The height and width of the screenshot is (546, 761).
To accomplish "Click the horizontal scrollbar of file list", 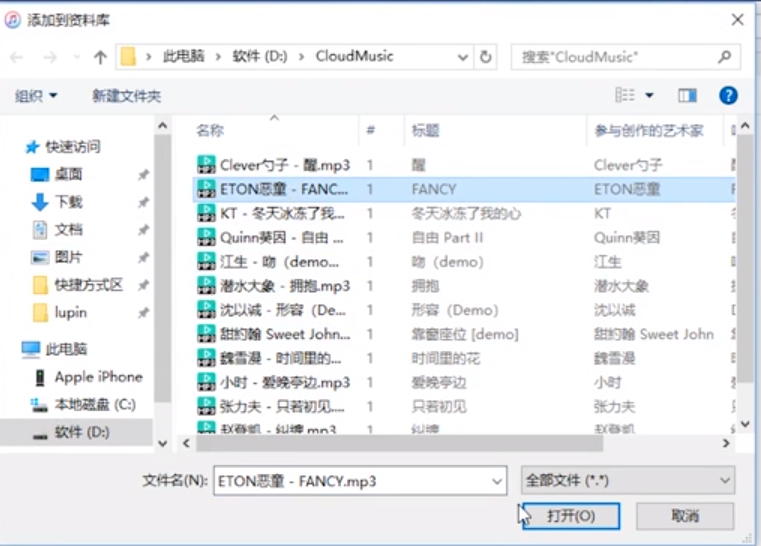I will click(399, 443).
